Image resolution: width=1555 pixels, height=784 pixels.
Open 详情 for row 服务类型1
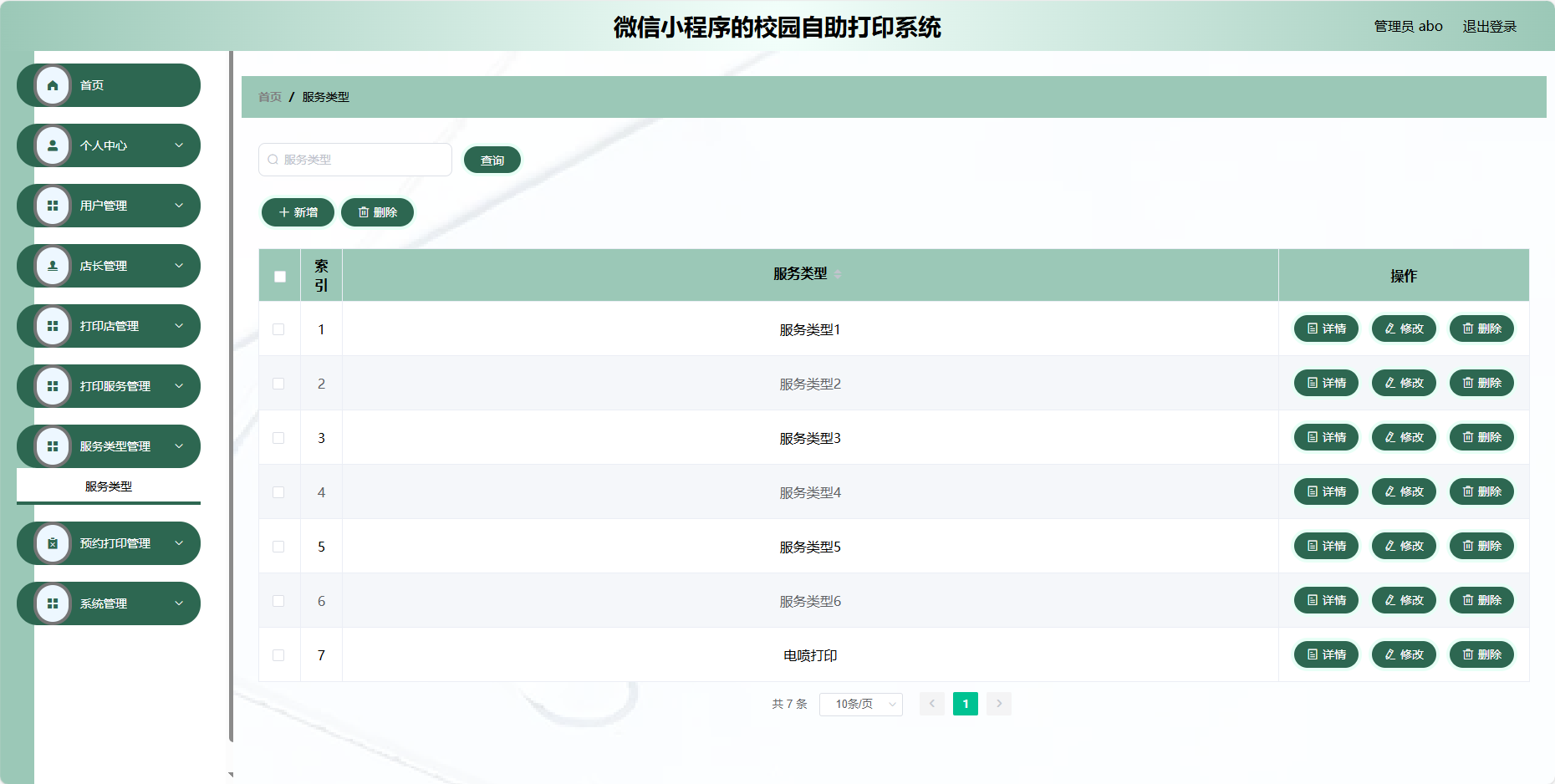(1326, 328)
